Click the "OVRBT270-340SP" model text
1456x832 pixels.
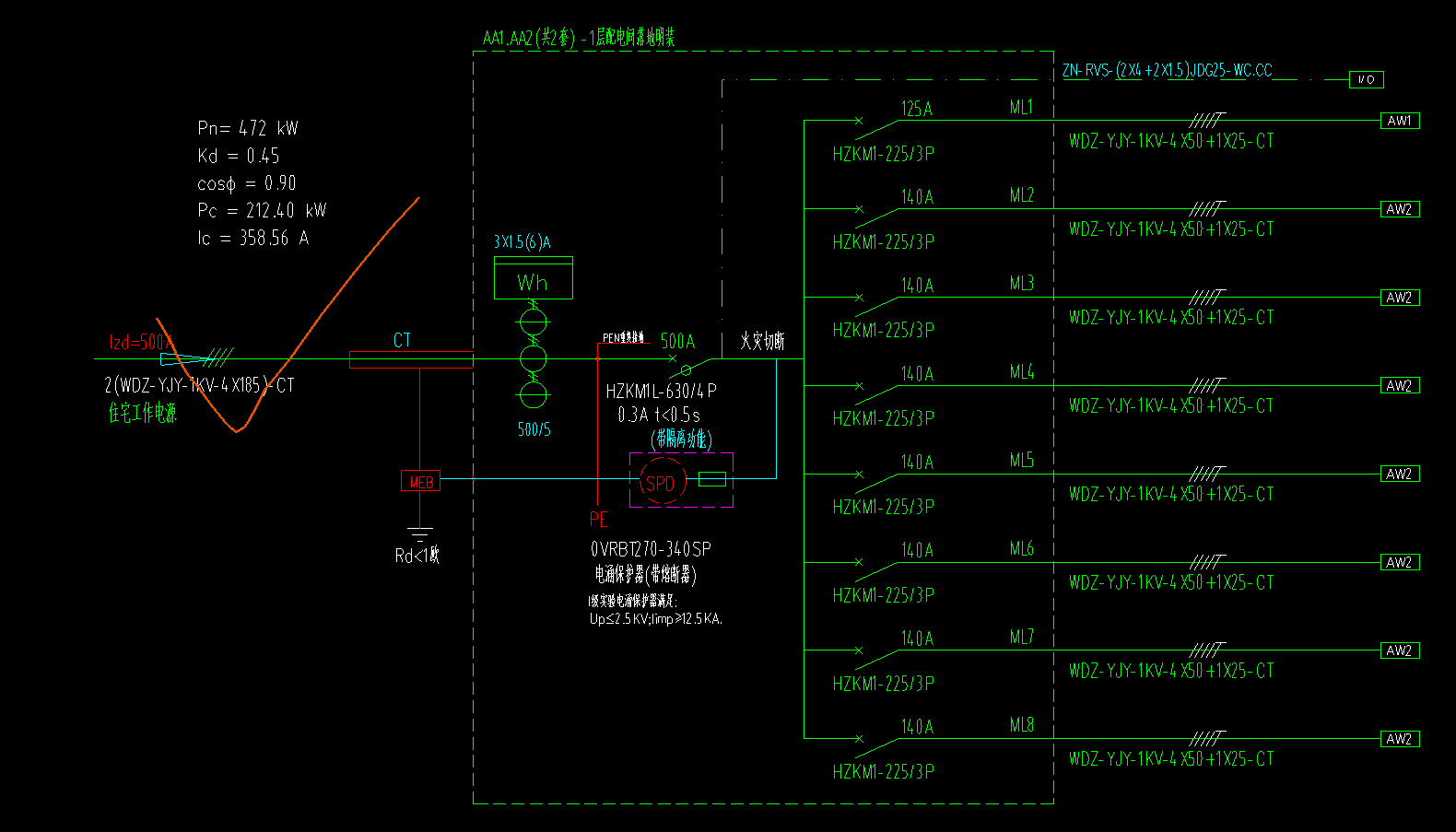click(x=651, y=549)
